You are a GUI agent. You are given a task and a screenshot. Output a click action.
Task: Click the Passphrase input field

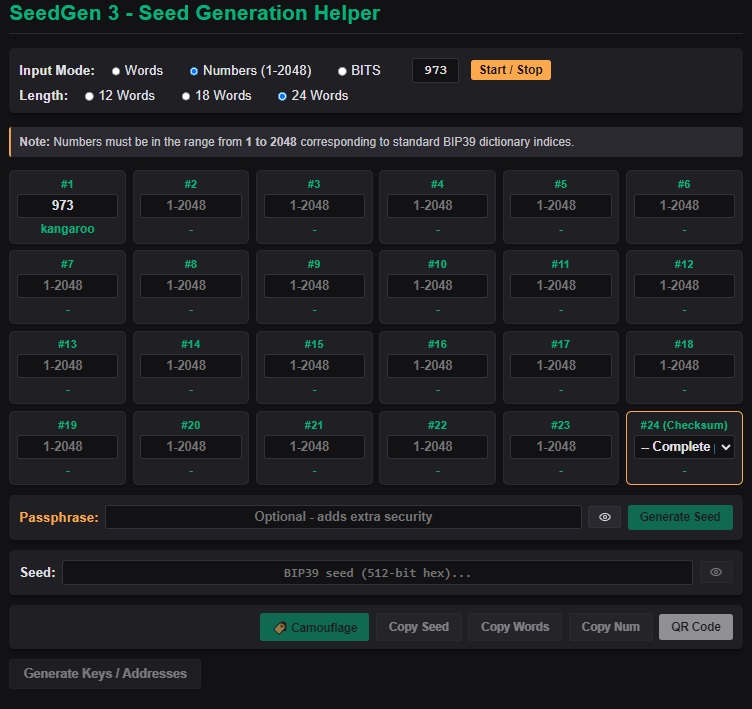pyautogui.click(x=343, y=517)
